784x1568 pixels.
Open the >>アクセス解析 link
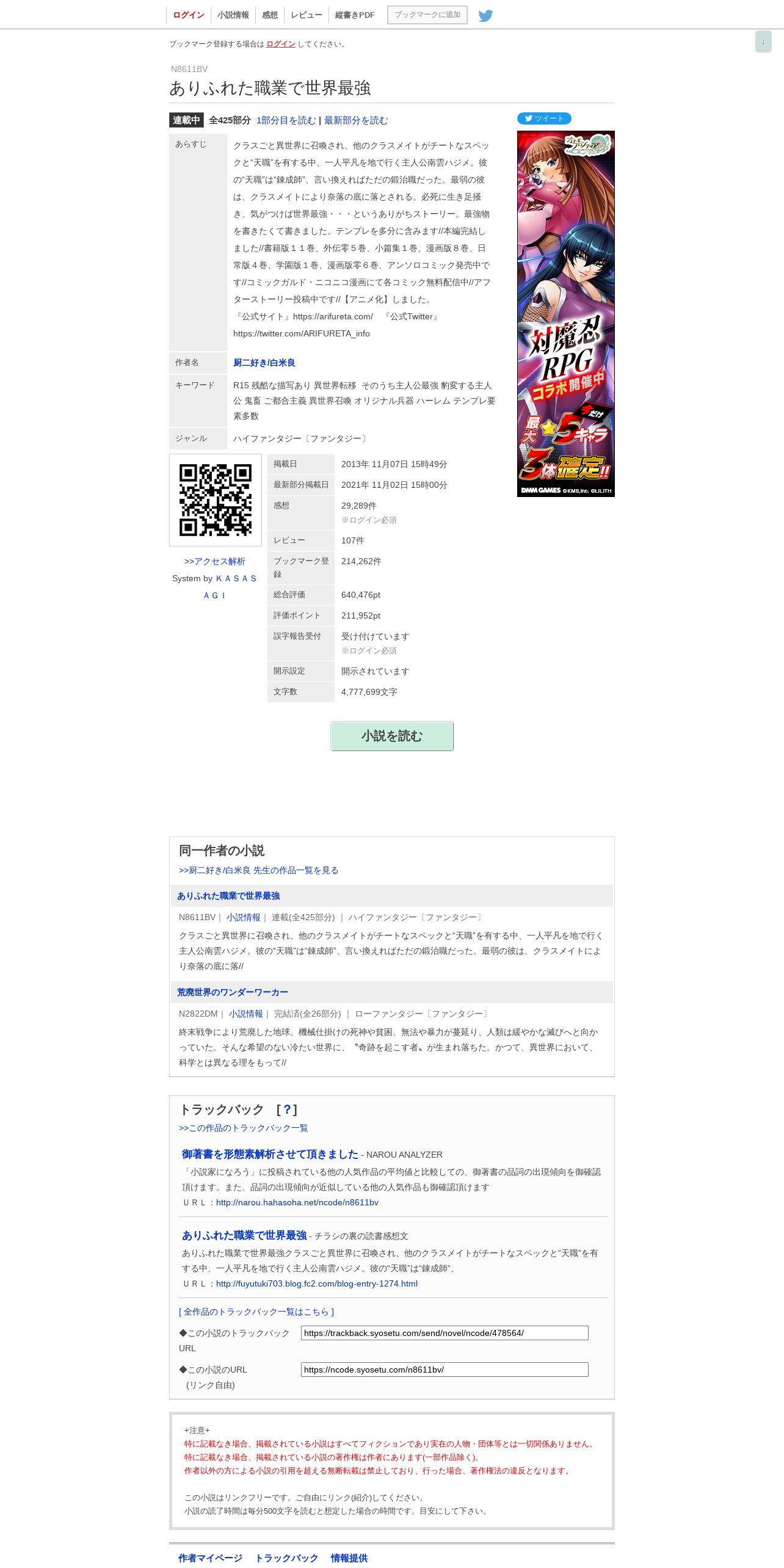[215, 561]
